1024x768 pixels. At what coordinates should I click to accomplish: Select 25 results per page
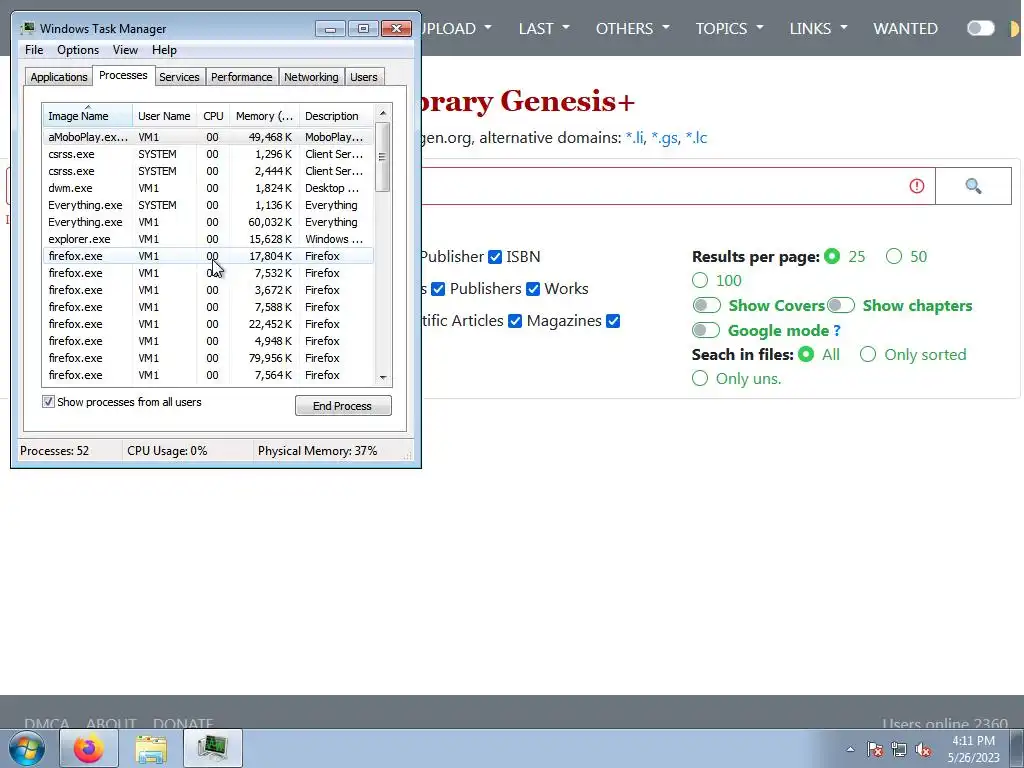click(832, 257)
